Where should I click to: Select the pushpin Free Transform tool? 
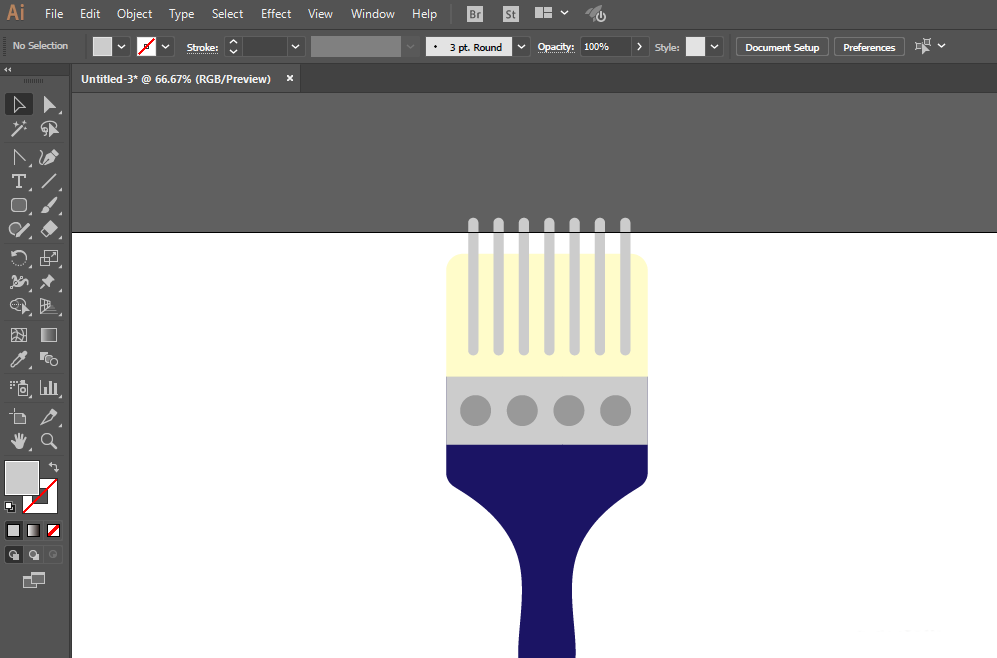pyautogui.click(x=49, y=282)
